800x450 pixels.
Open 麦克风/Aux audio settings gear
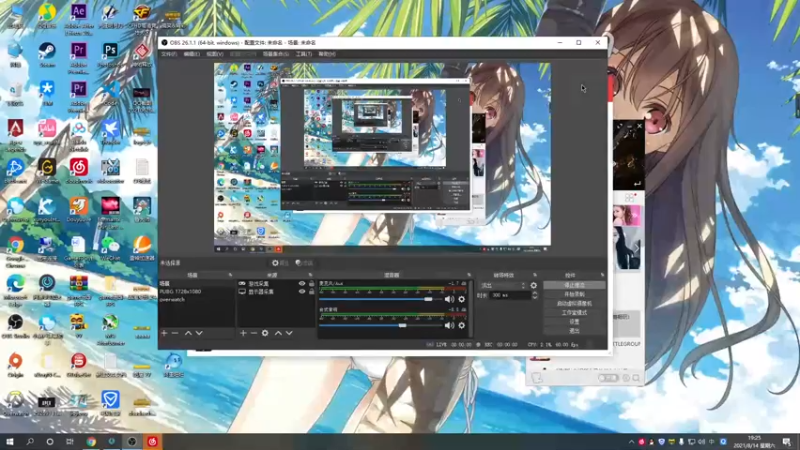462,299
